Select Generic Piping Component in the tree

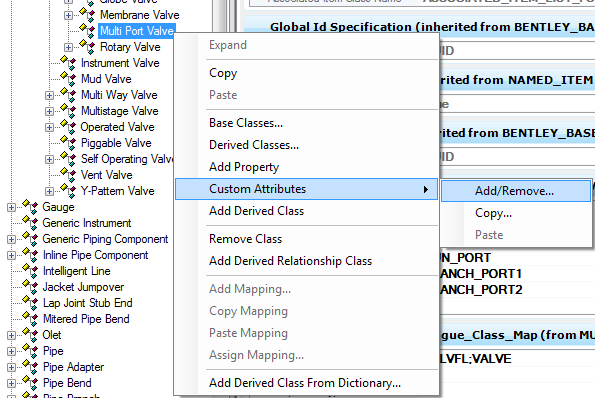105,239
